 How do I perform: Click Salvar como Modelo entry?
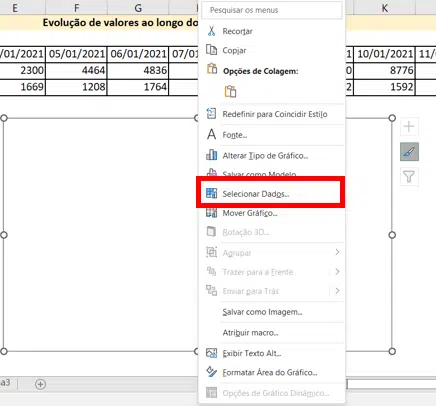[259, 173]
